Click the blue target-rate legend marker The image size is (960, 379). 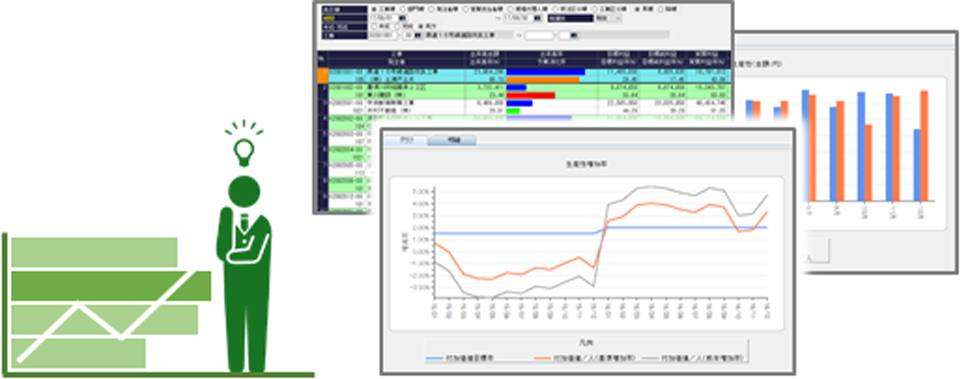(x=434, y=358)
